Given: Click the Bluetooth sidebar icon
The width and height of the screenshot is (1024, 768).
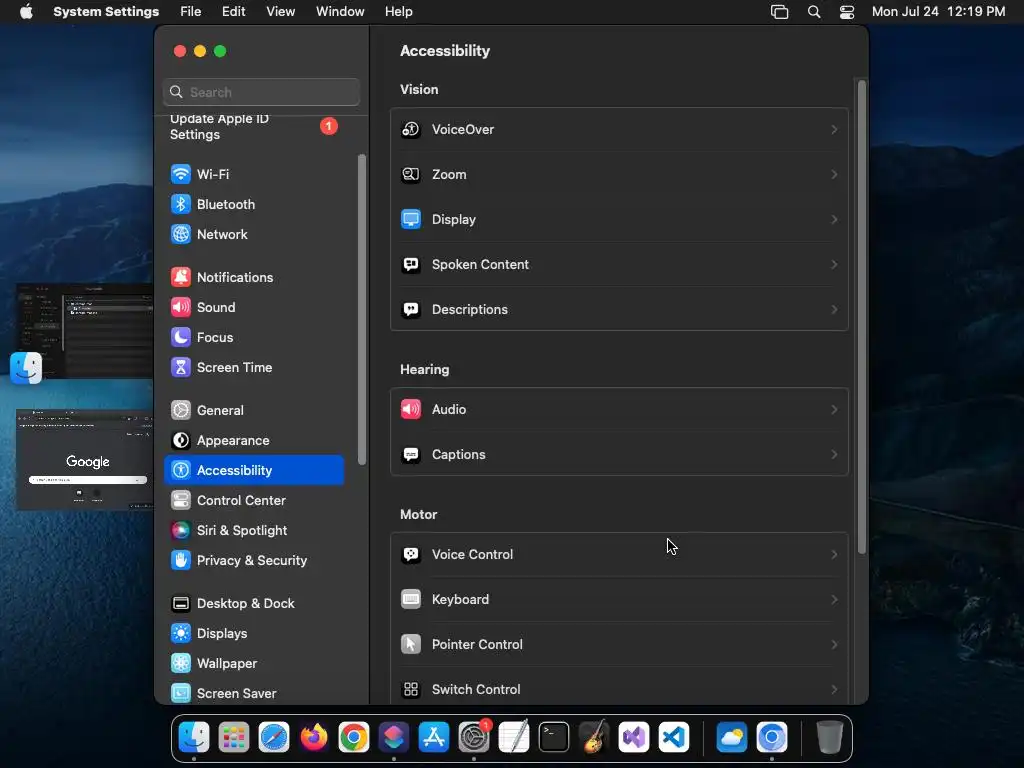Looking at the screenshot, I should 181,204.
